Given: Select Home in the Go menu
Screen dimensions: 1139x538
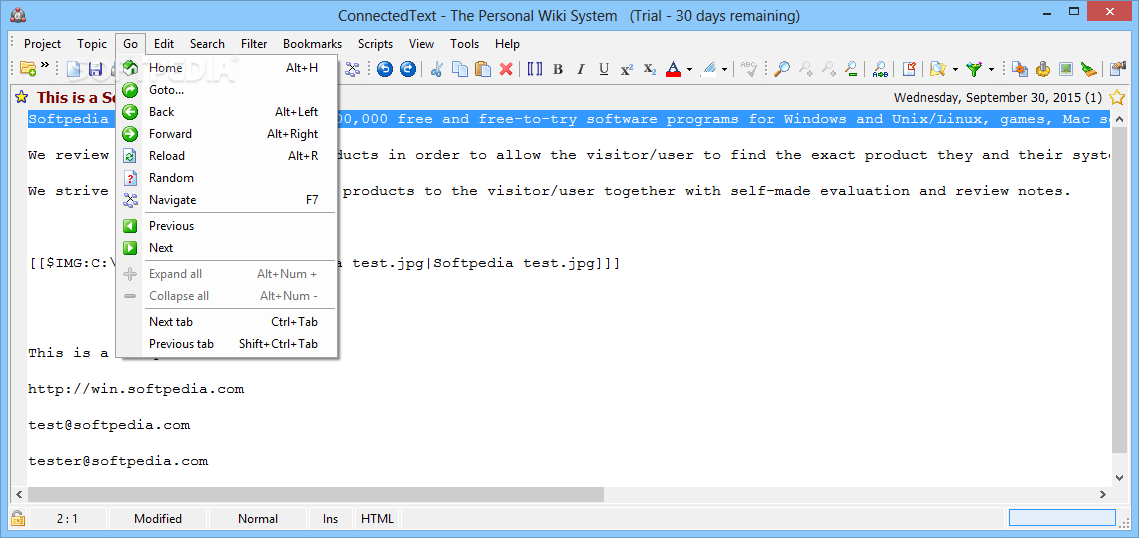Looking at the screenshot, I should [x=227, y=68].
